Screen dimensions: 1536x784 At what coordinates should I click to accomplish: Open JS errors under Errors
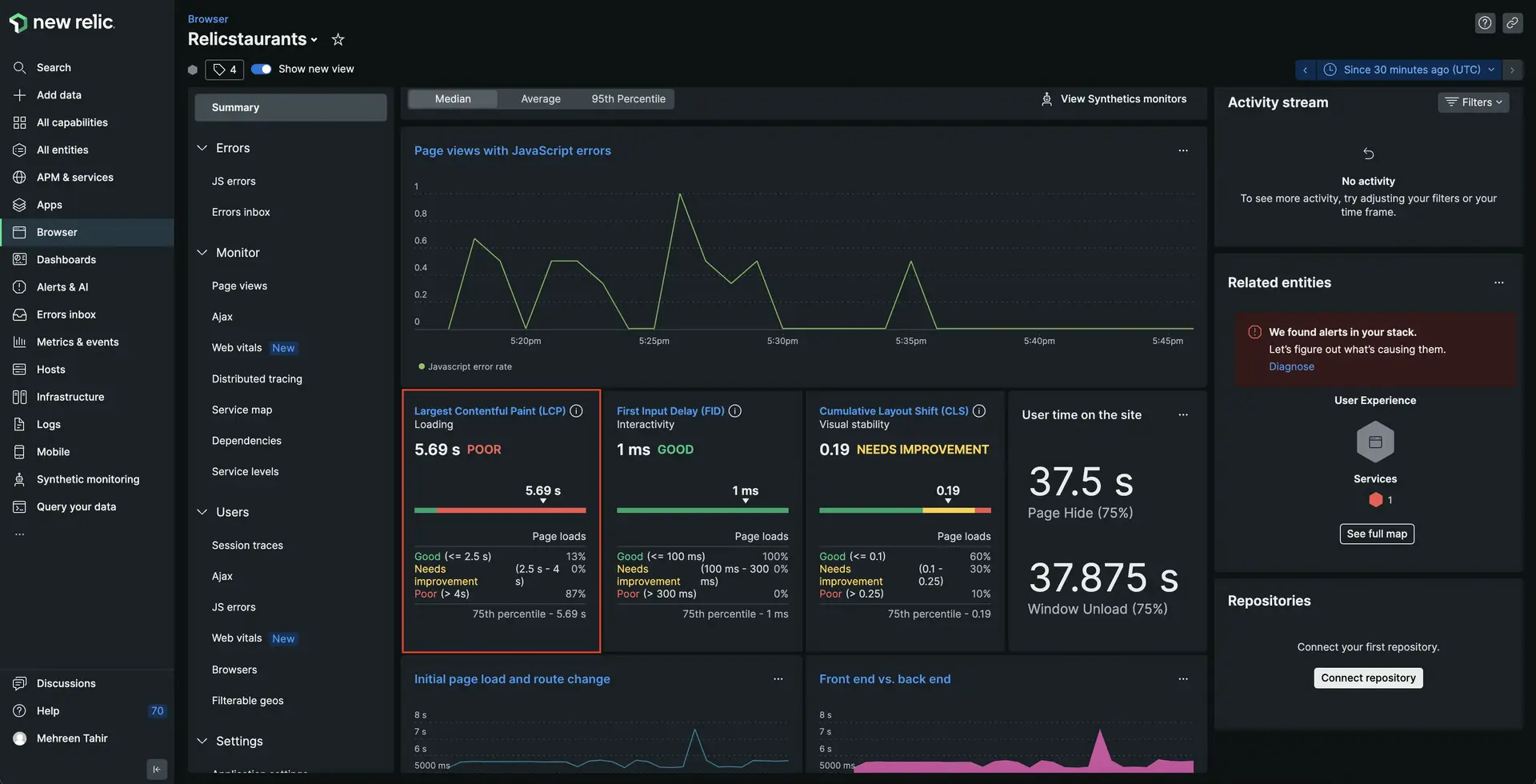click(234, 182)
